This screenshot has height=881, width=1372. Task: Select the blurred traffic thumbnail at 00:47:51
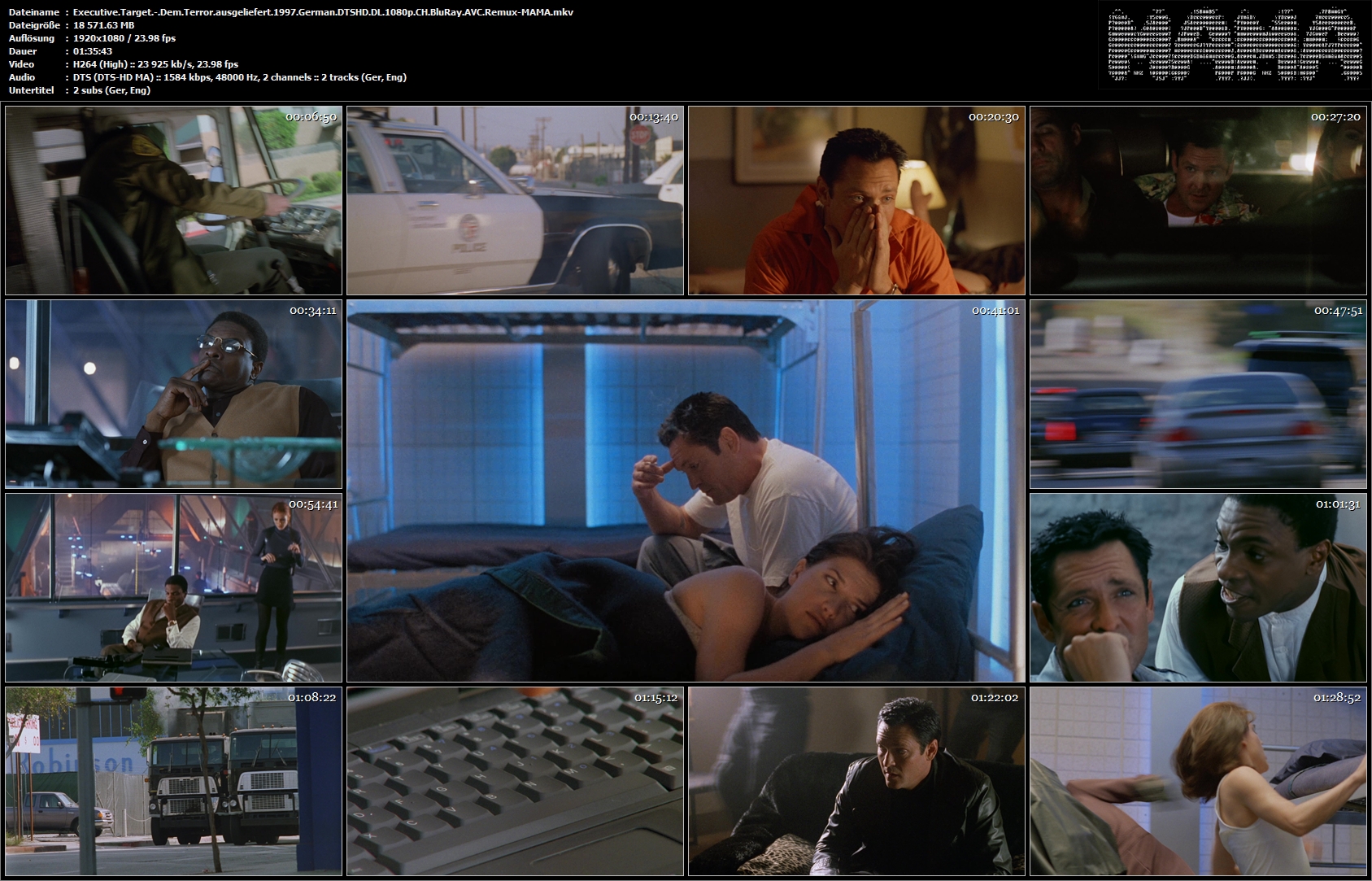coord(1198,394)
